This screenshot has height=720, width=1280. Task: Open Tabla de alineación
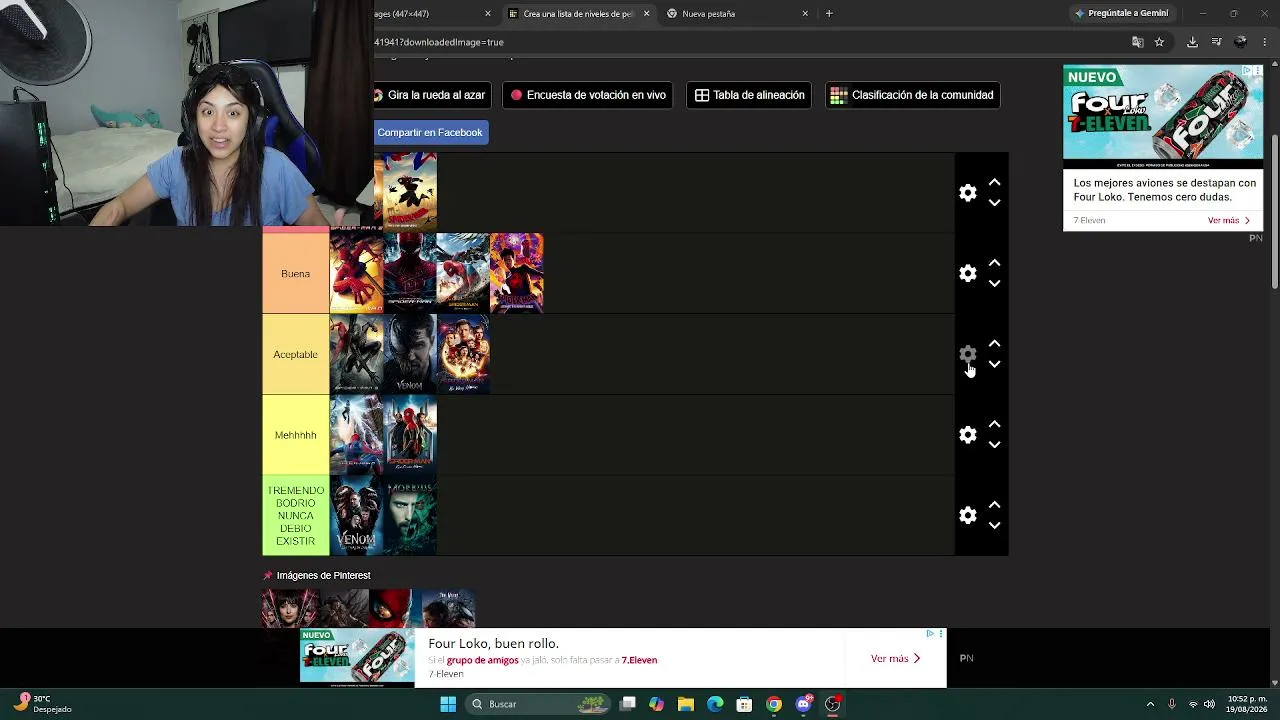[x=749, y=95]
